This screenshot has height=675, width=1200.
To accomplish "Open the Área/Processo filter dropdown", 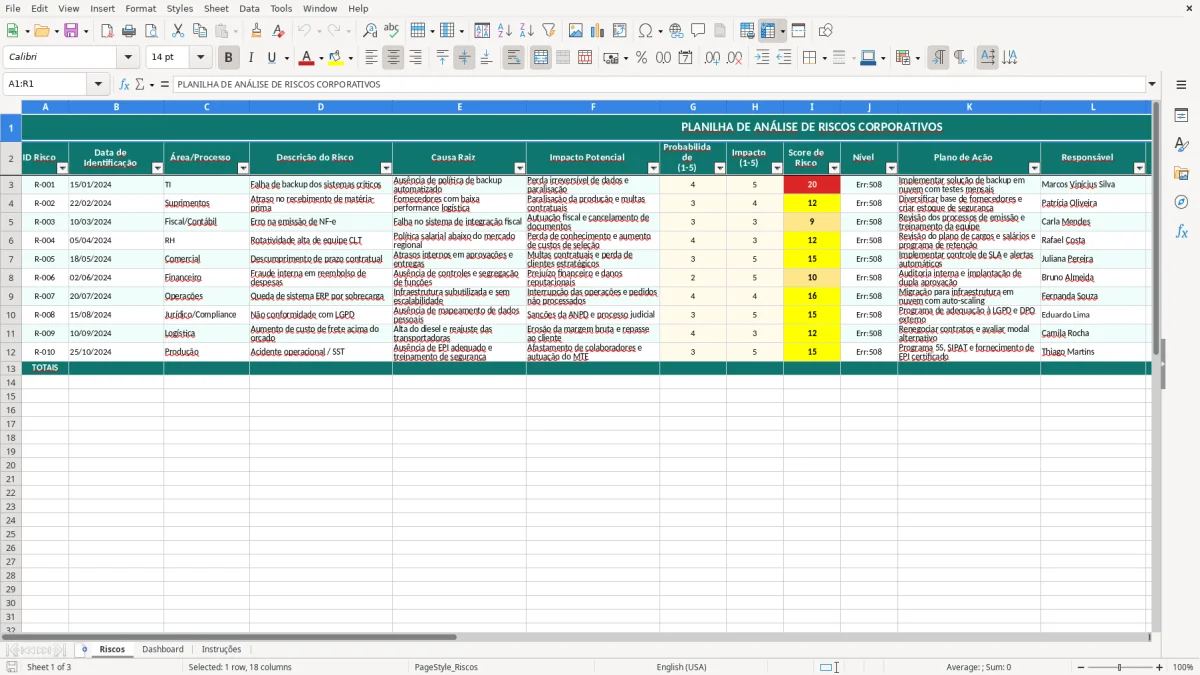I will [243, 168].
